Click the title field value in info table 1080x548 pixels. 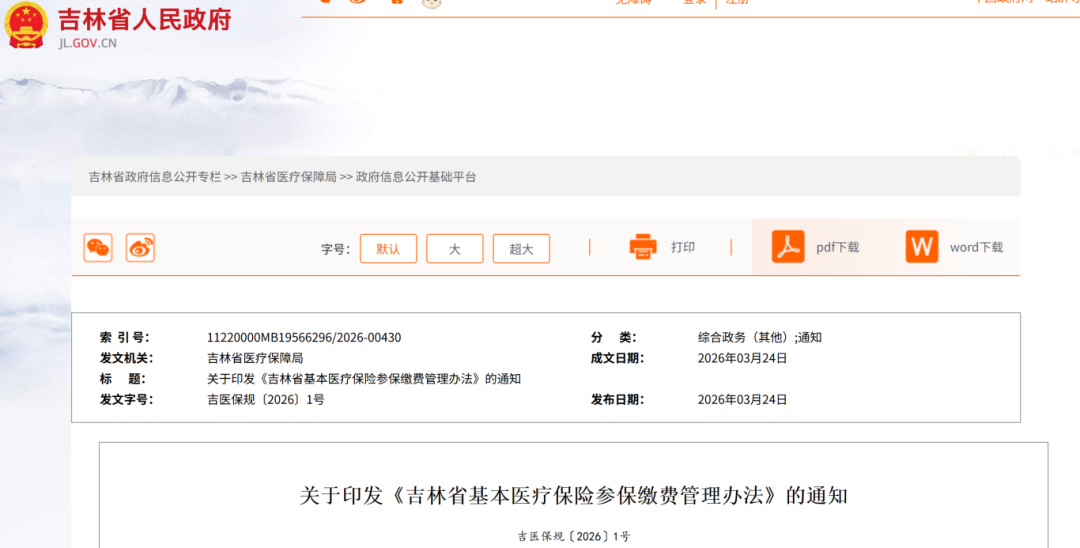tap(364, 379)
